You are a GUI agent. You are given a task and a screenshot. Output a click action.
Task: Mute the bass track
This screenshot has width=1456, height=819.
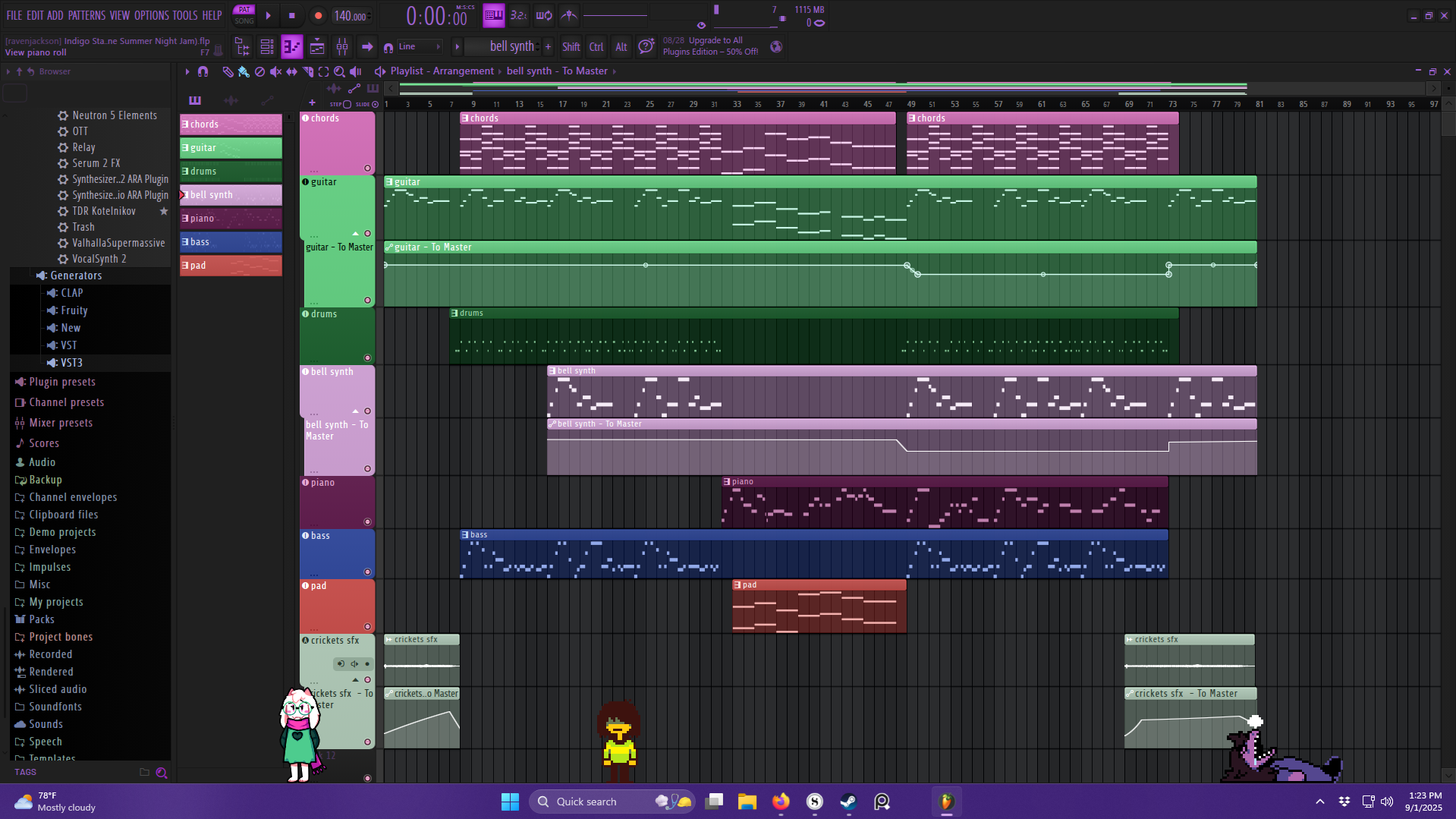(368, 572)
